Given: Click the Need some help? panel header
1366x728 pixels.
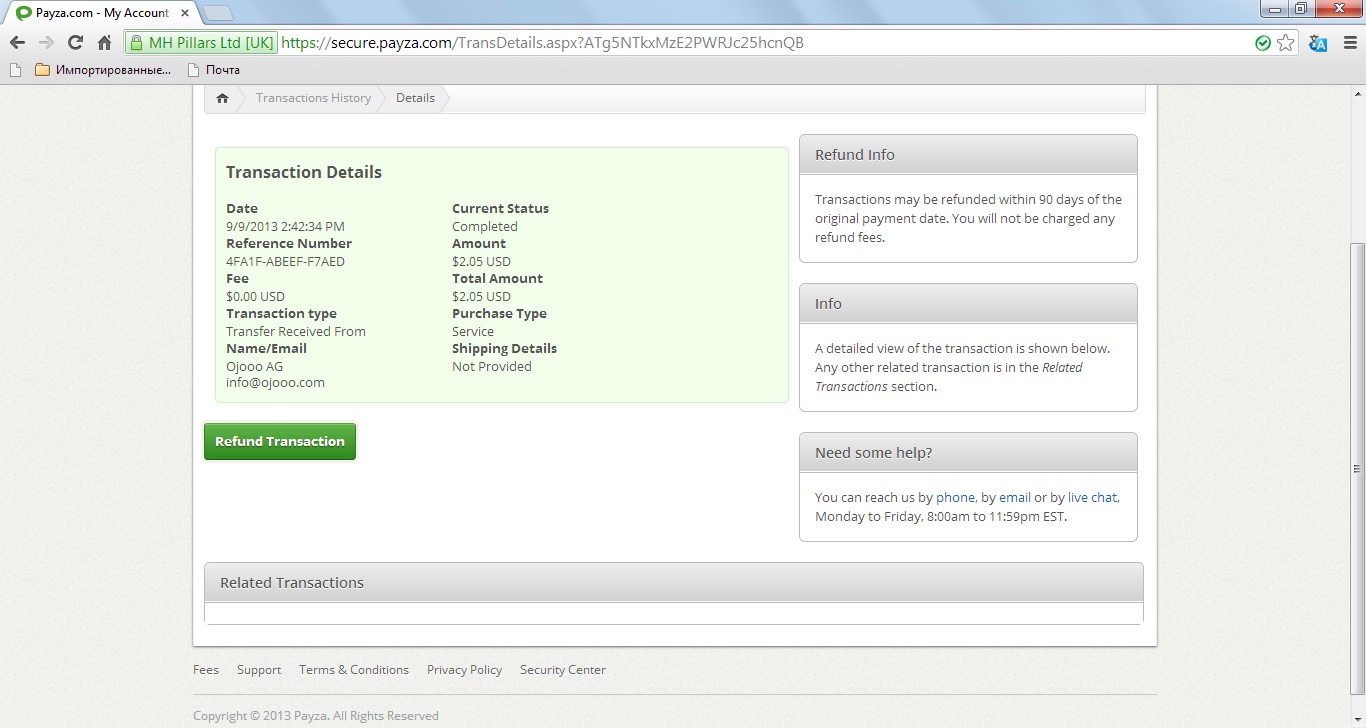Looking at the screenshot, I should tap(968, 452).
